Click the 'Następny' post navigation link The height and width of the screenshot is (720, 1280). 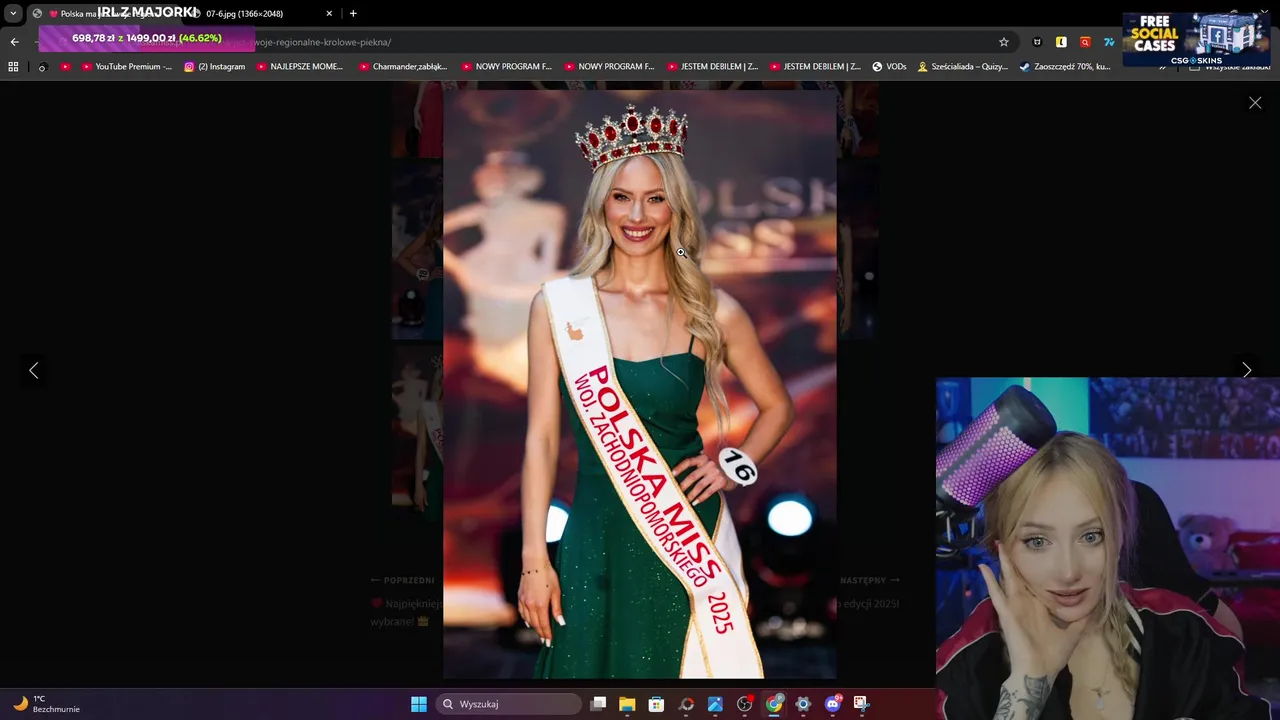click(x=869, y=580)
